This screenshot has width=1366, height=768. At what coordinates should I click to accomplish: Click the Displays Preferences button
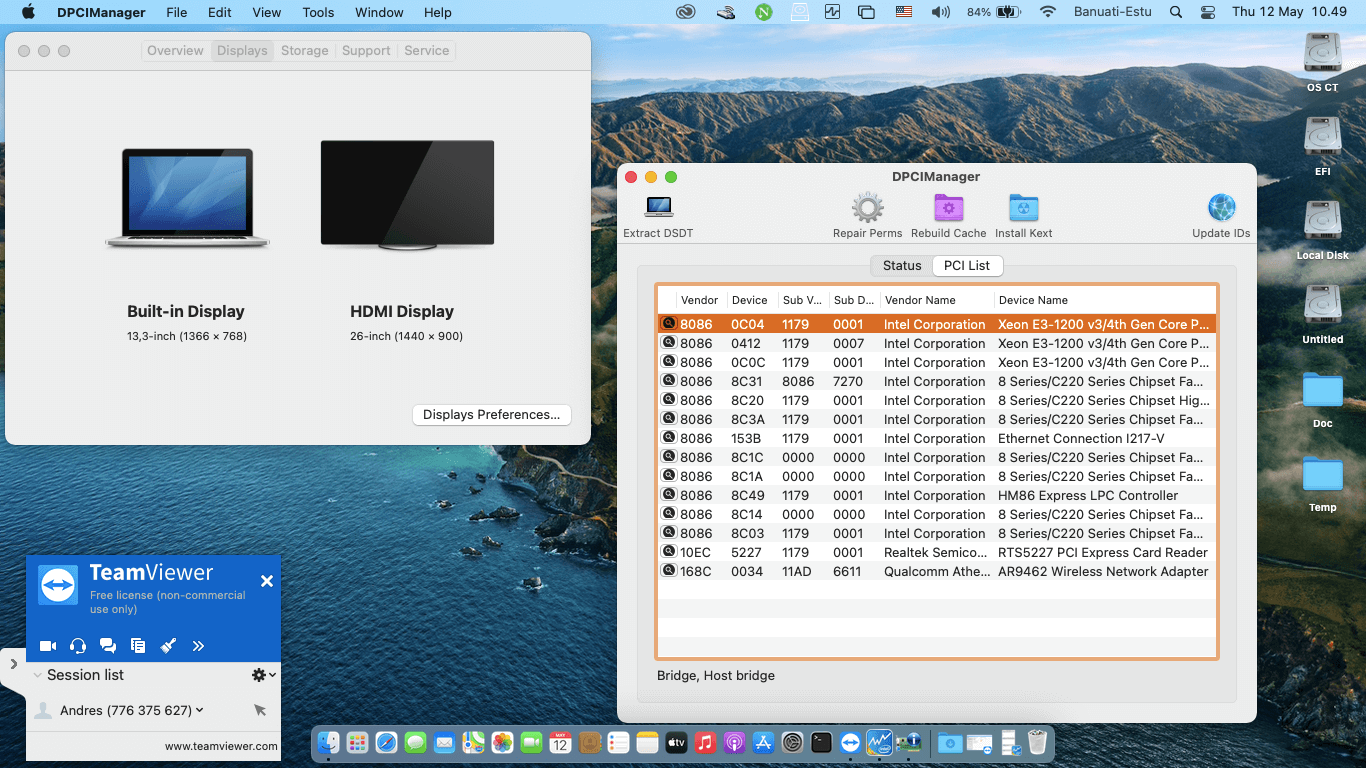point(491,414)
